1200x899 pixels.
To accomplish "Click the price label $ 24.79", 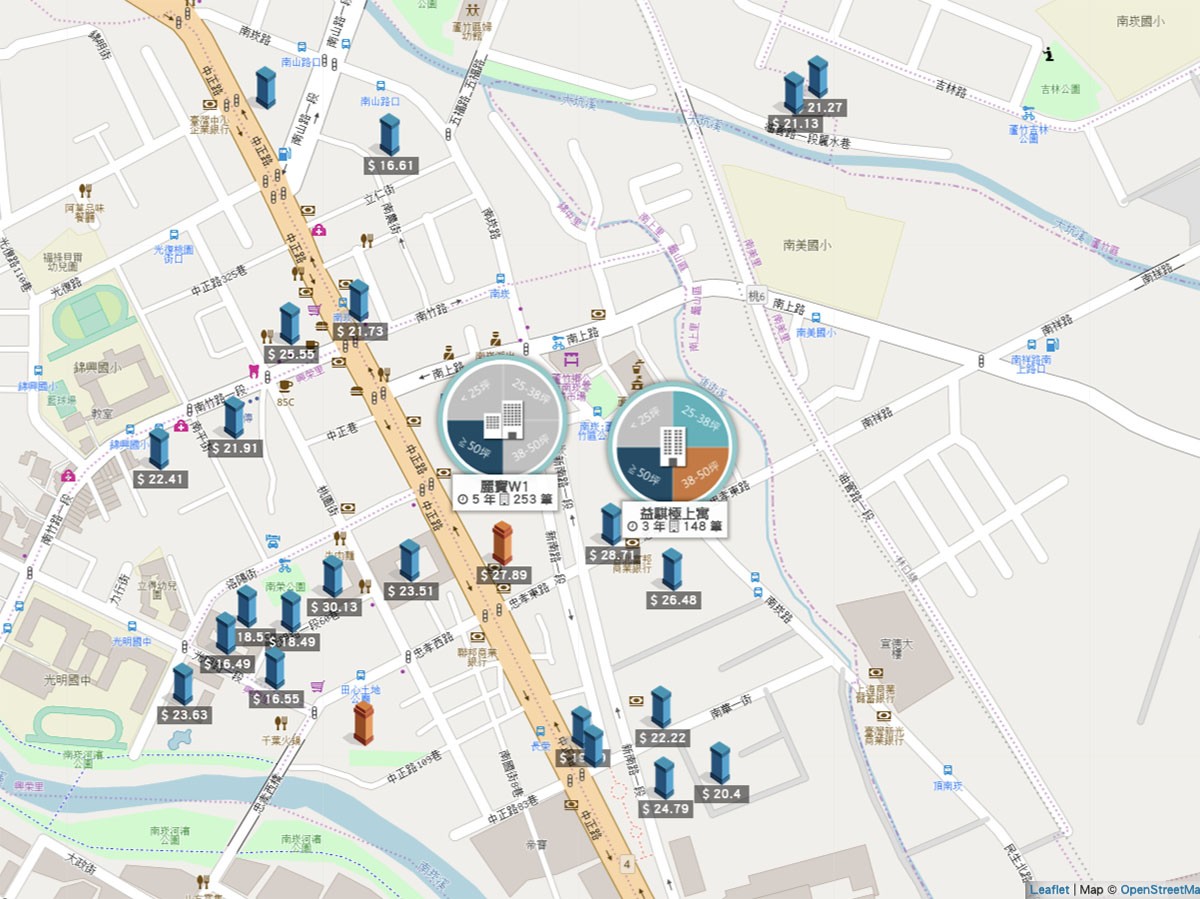I will pos(665,808).
